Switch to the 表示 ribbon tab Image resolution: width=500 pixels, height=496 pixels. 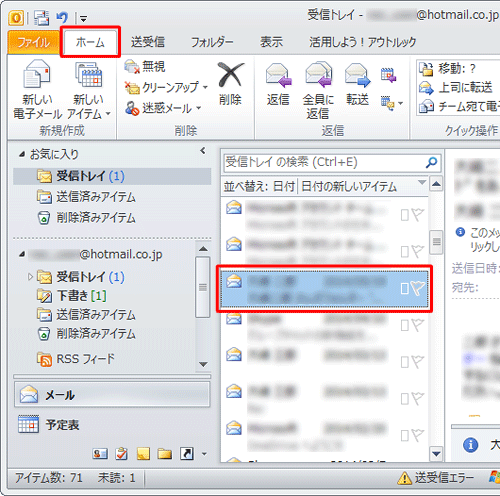[271, 42]
